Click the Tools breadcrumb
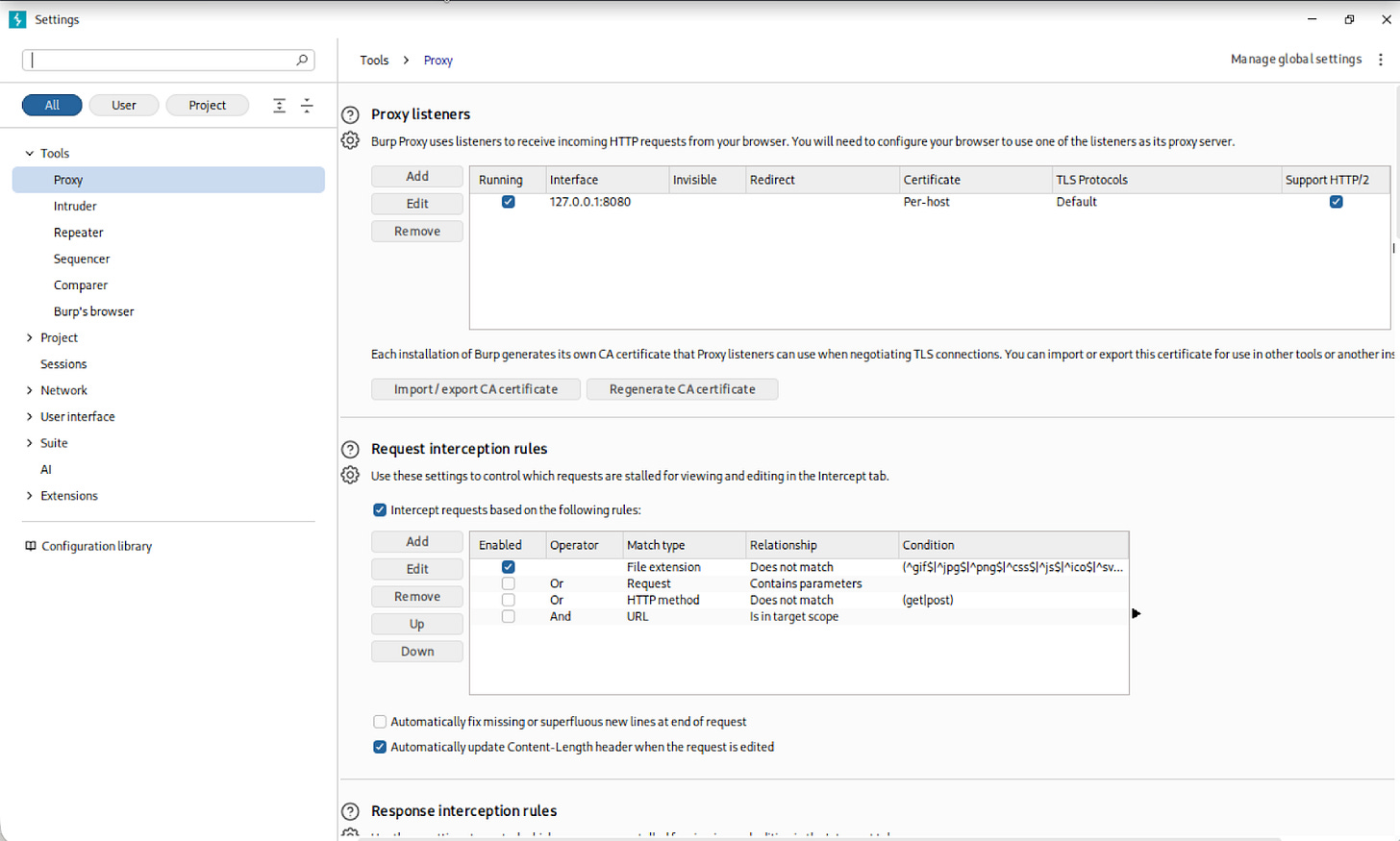Screen dimensions: 1400x841 pyautogui.click(x=374, y=61)
